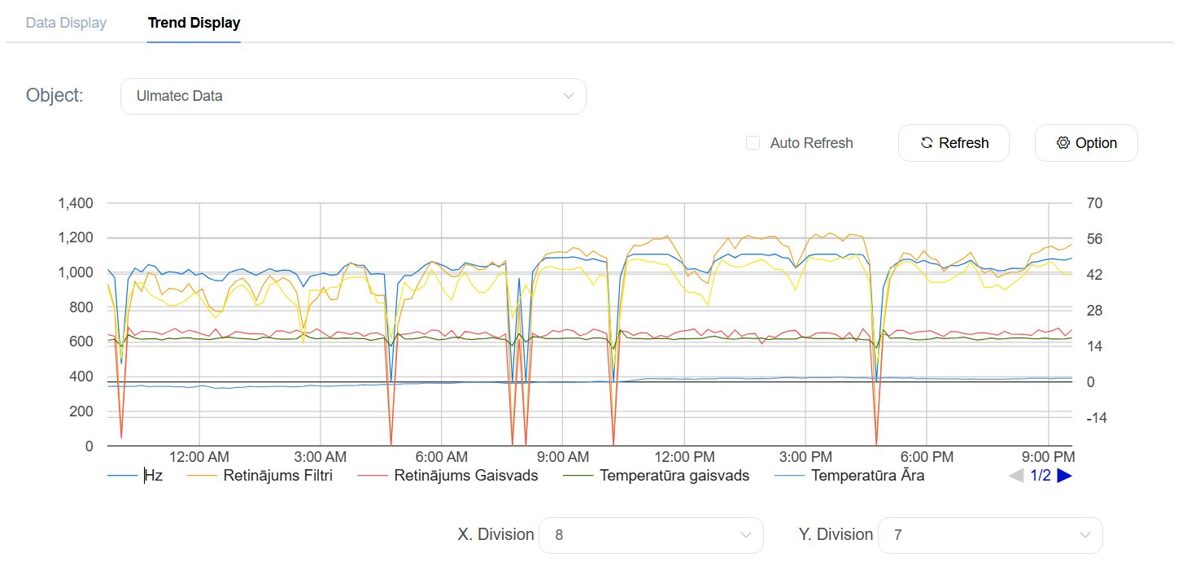
Task: Click the 1/2 legend page indicator
Action: [x=1040, y=476]
